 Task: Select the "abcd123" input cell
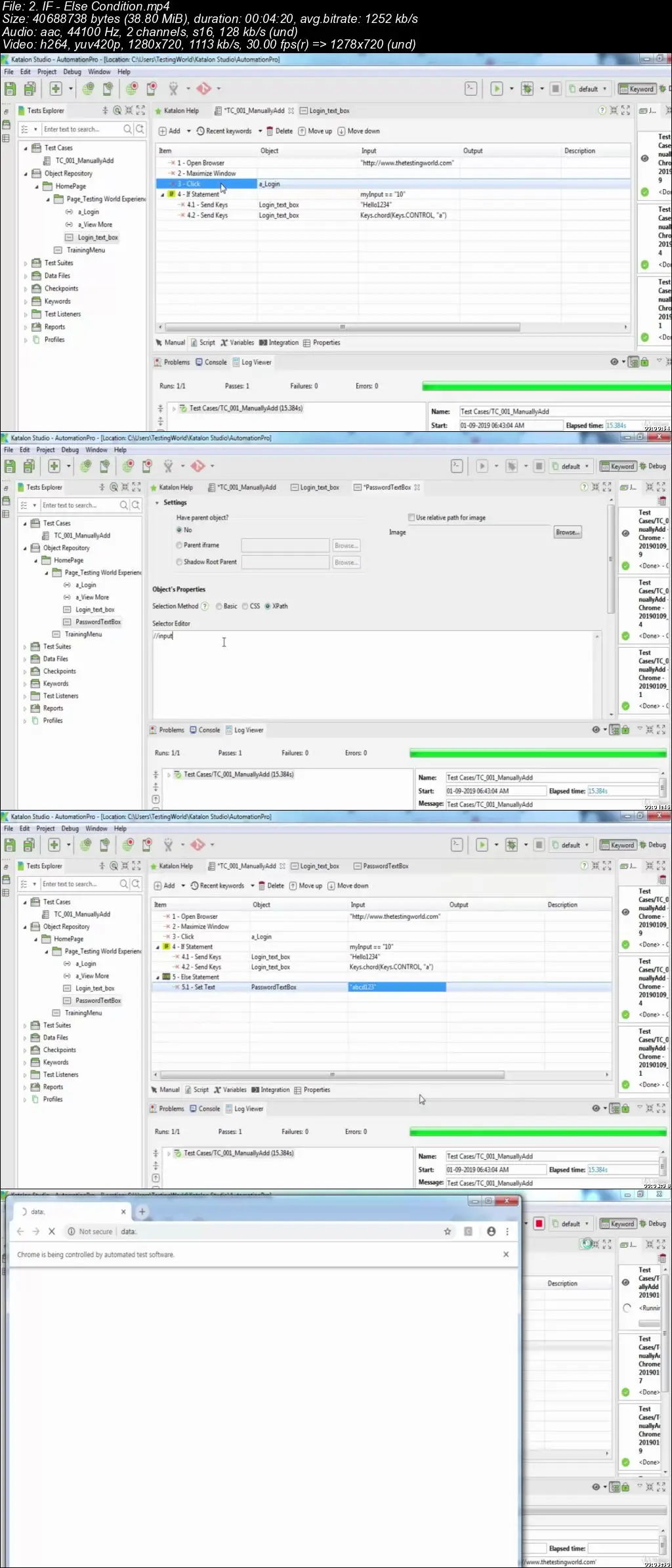pos(397,987)
